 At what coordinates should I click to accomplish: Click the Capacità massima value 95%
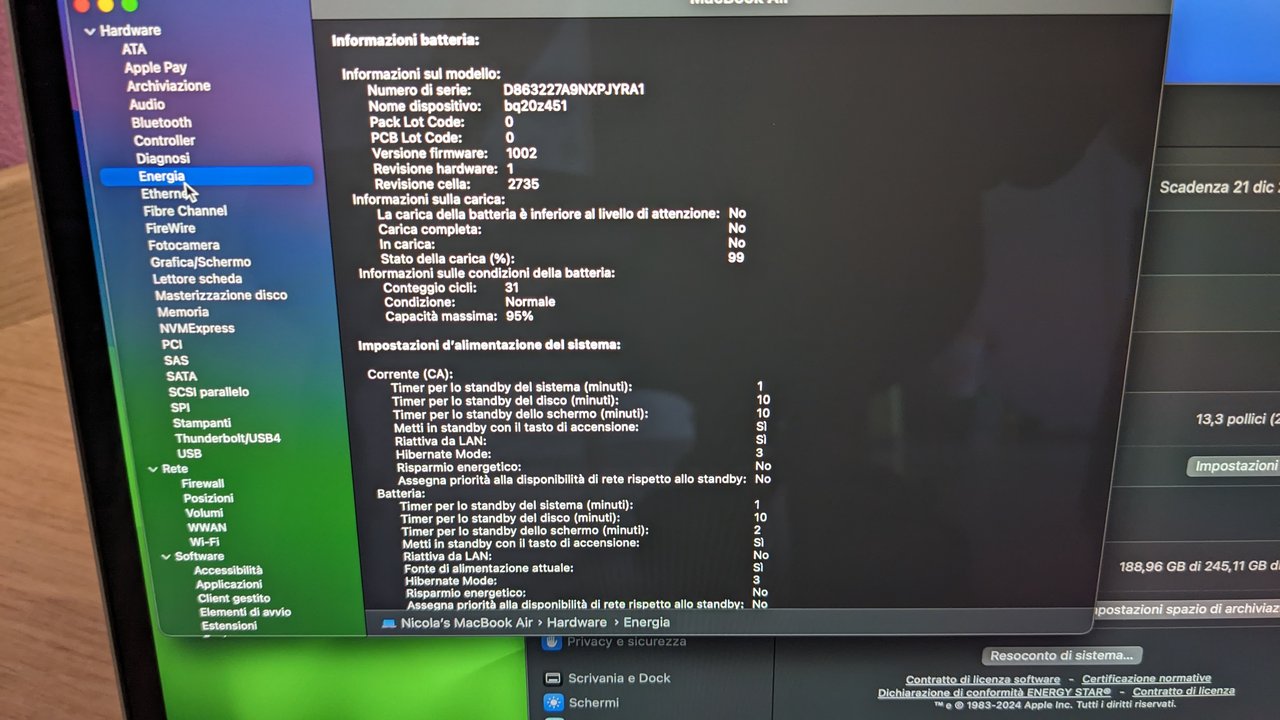click(x=519, y=316)
